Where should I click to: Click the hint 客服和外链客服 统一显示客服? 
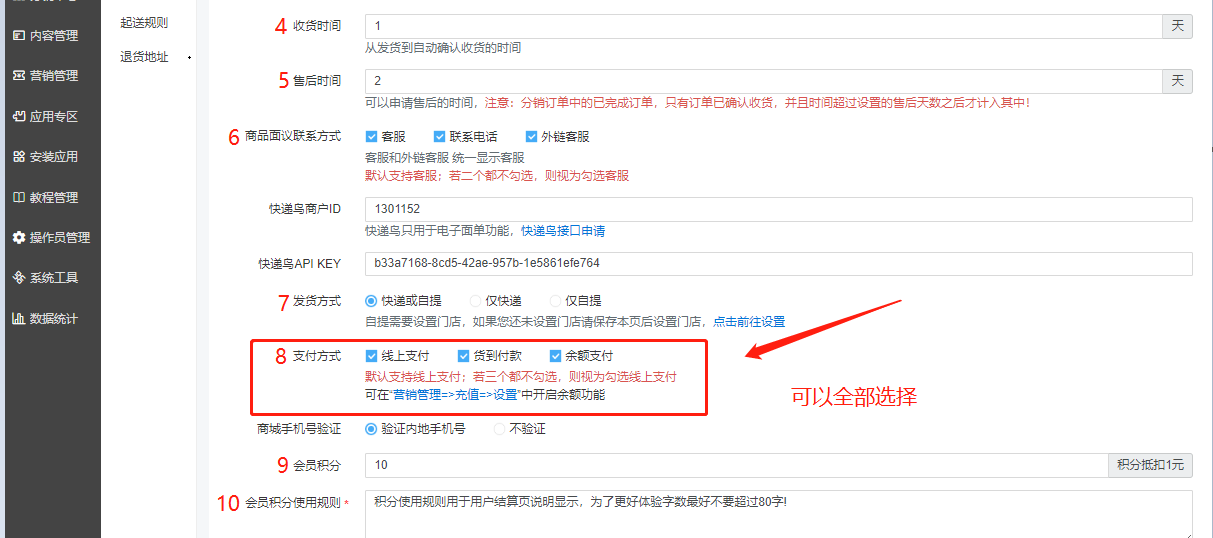pyautogui.click(x=445, y=158)
